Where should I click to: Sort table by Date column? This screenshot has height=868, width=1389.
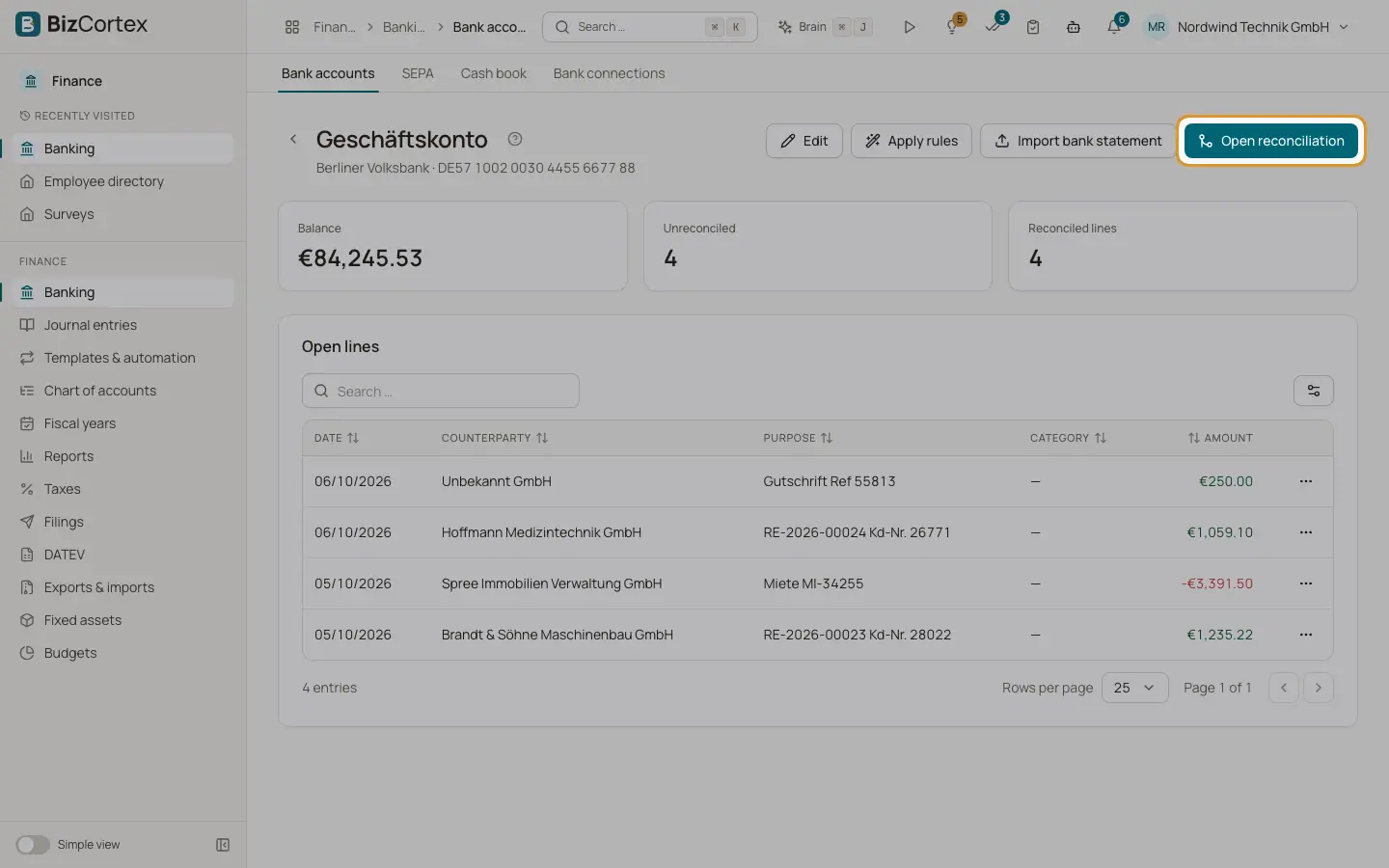337,438
